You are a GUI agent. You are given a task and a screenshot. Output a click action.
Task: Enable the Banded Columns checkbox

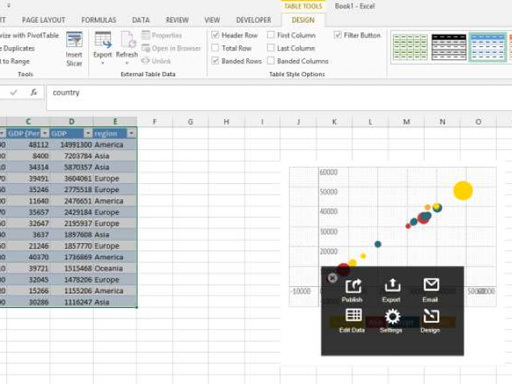pyautogui.click(x=271, y=61)
